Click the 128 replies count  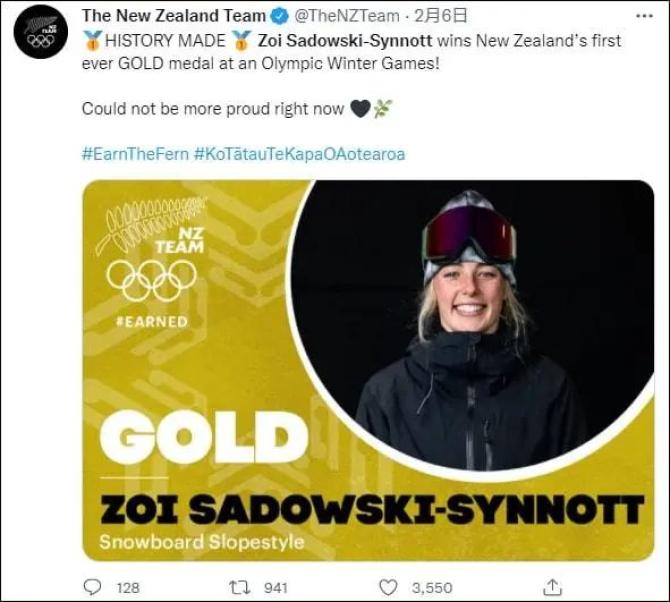128,588
